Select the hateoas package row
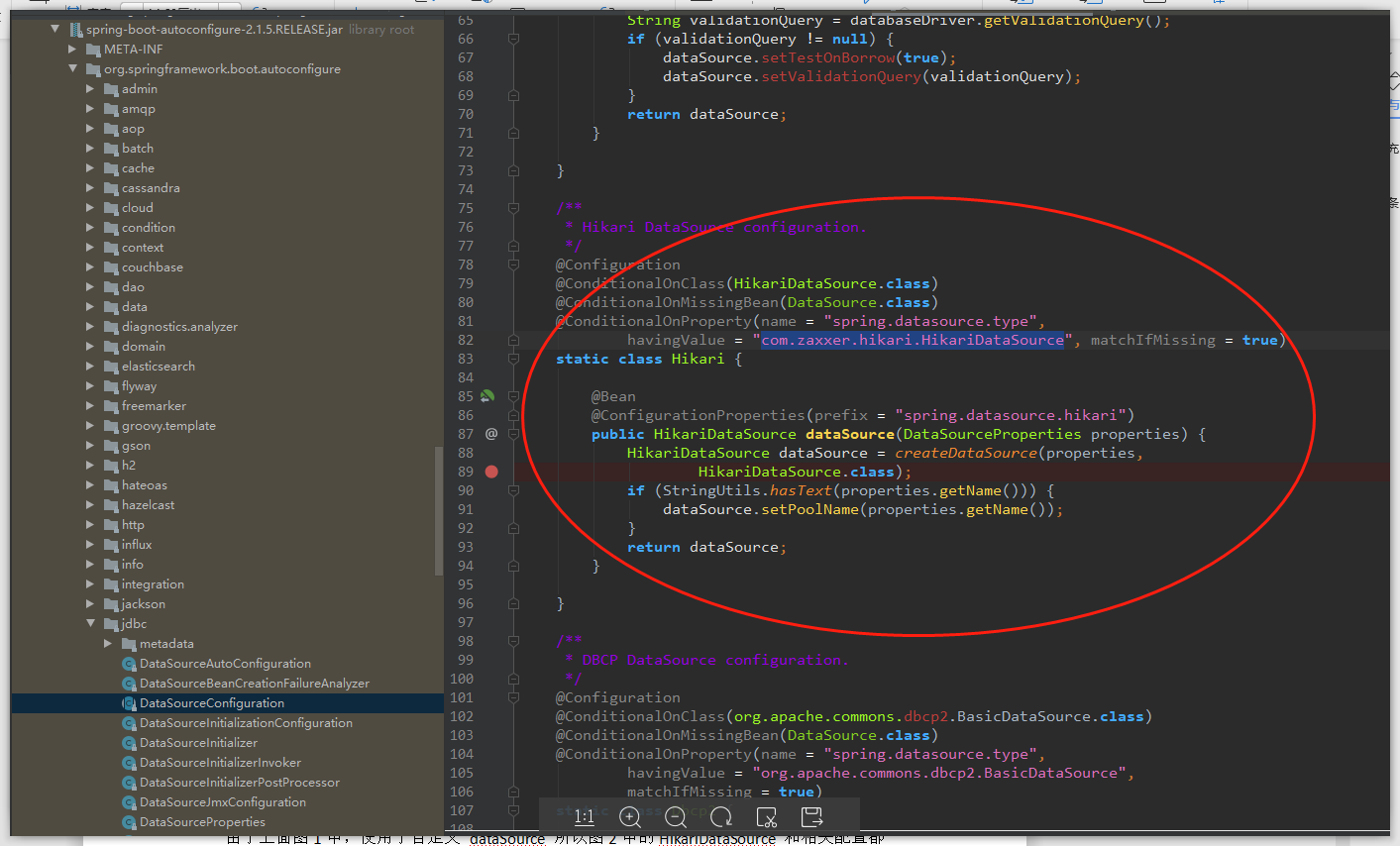The height and width of the screenshot is (846, 1400). tap(228, 485)
